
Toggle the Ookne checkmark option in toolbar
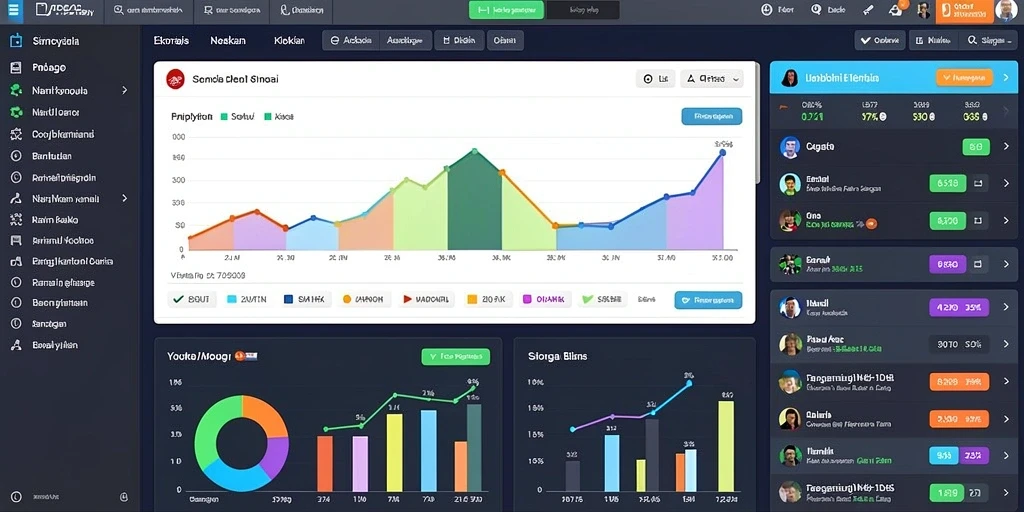[880, 40]
